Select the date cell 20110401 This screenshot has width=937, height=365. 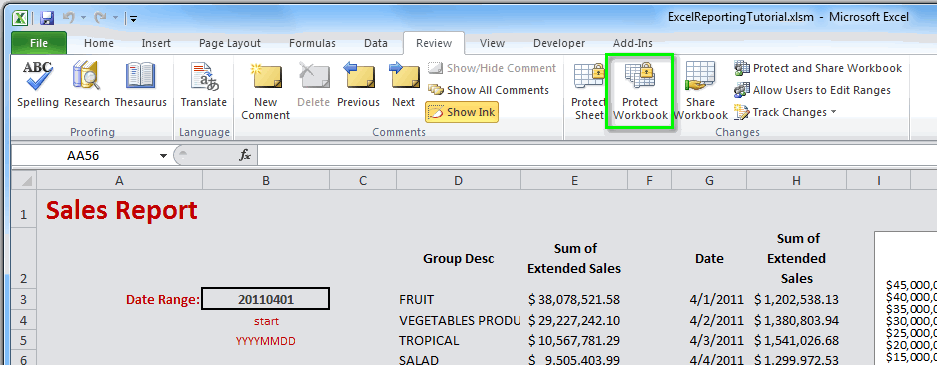click(x=266, y=299)
